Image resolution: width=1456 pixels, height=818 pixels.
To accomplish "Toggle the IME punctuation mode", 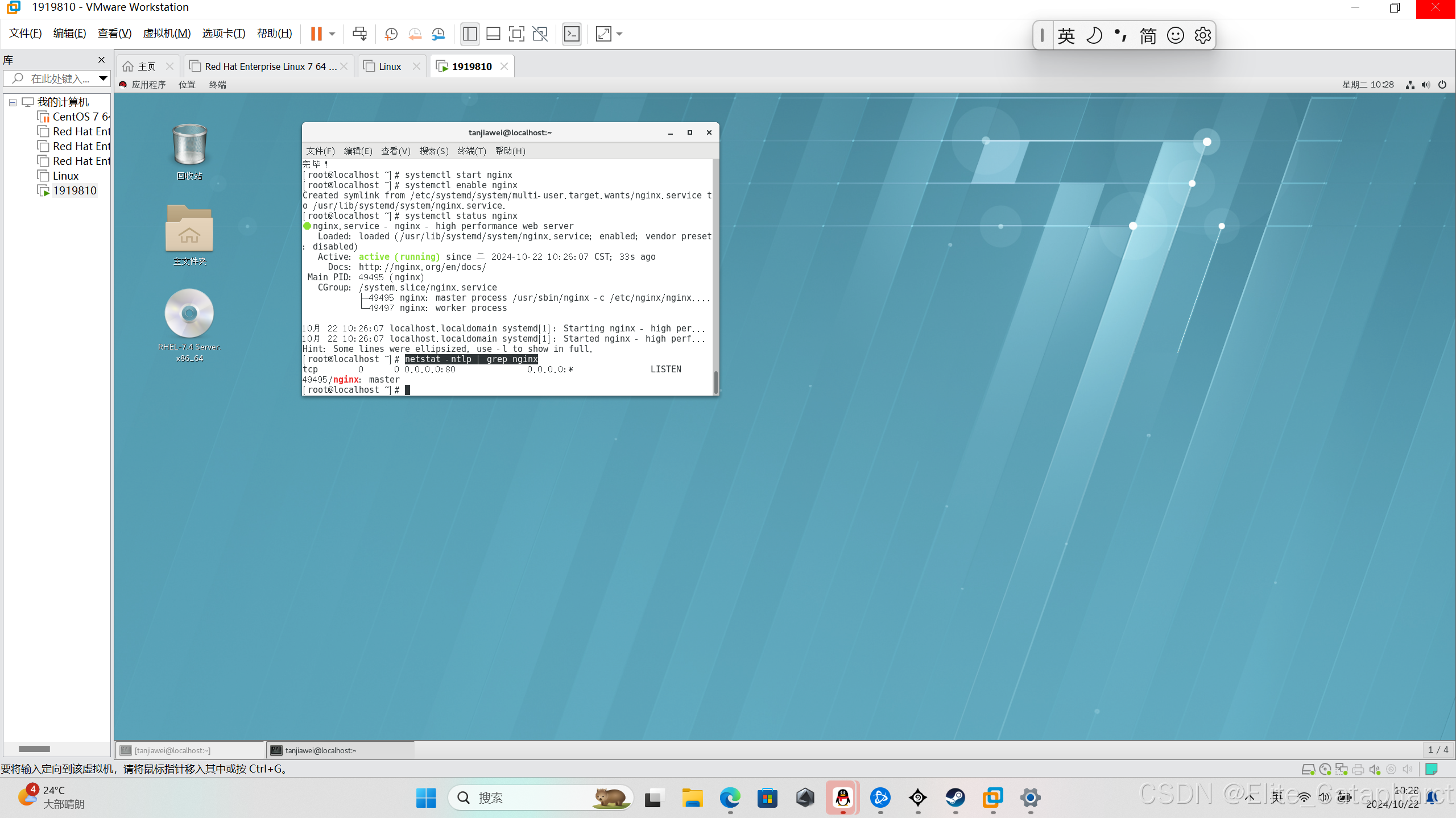I will 1120,35.
